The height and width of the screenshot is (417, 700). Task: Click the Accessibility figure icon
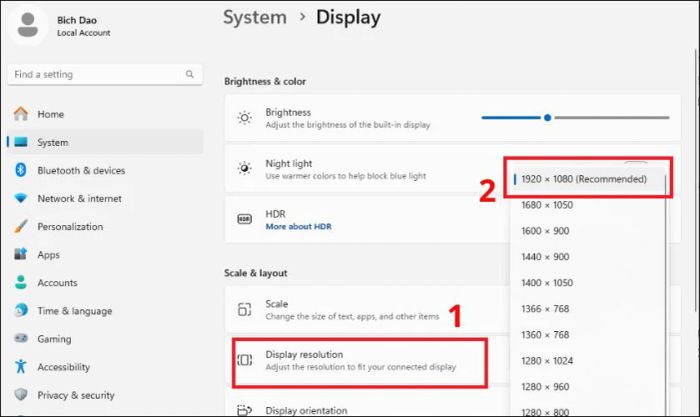coord(21,367)
